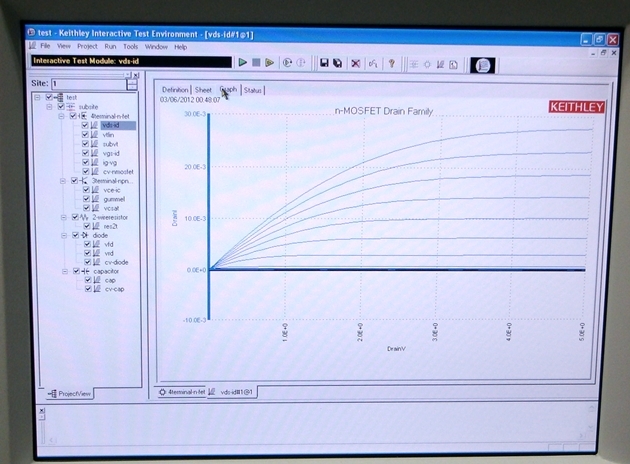Toggle the cv-nmosfet checkbox
This screenshot has width=630, height=464.
(86, 172)
